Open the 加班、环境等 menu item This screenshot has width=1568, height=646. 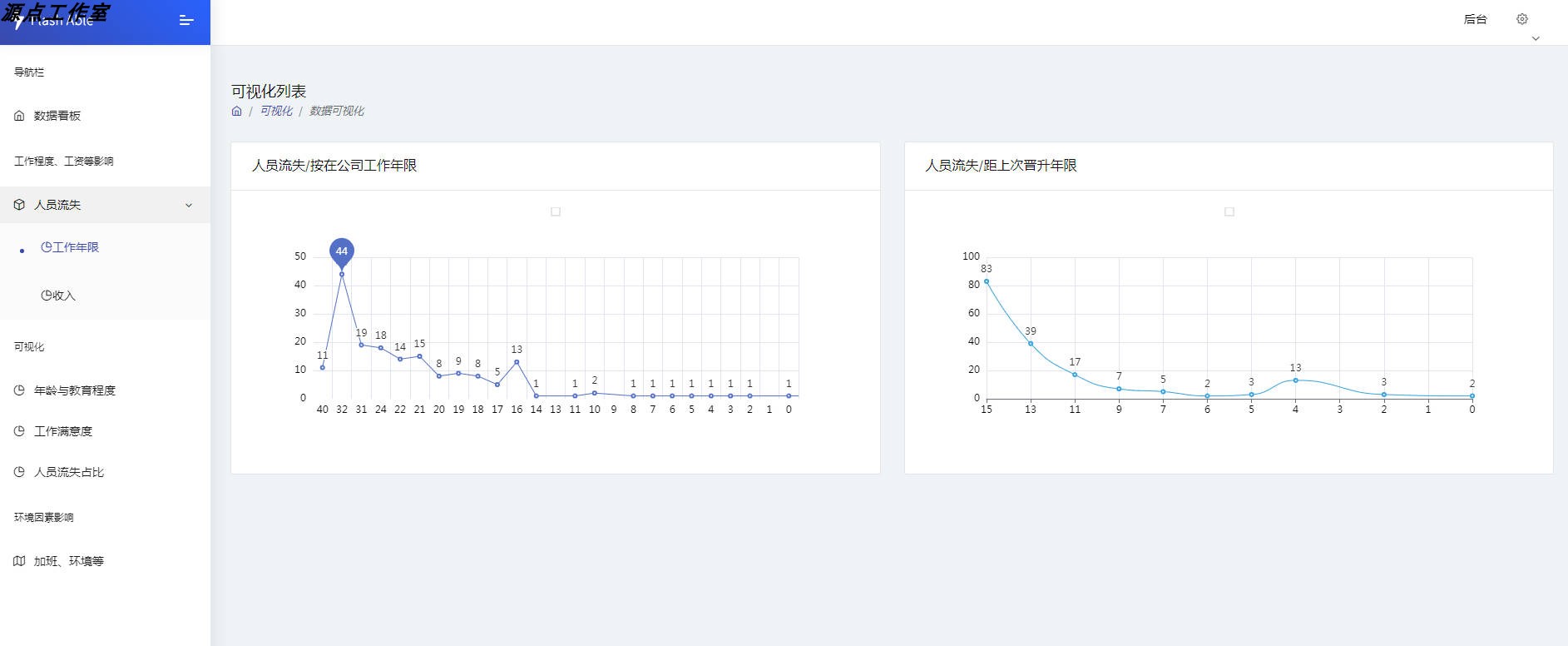pyautogui.click(x=69, y=561)
